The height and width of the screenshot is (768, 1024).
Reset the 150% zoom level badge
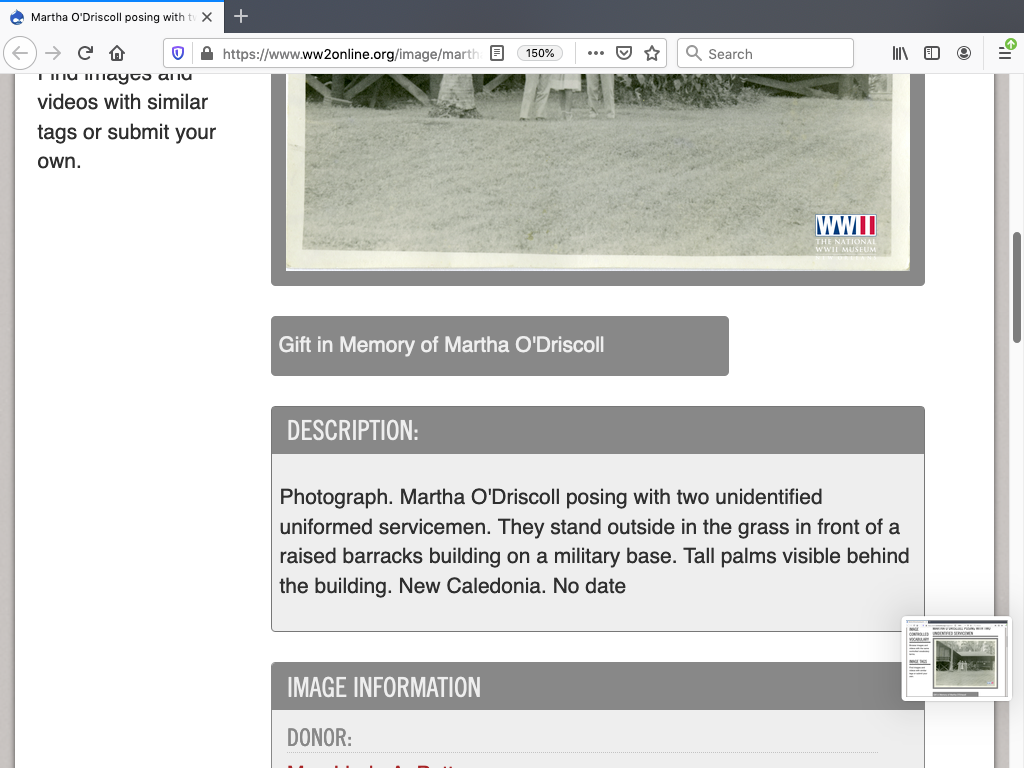tap(540, 54)
